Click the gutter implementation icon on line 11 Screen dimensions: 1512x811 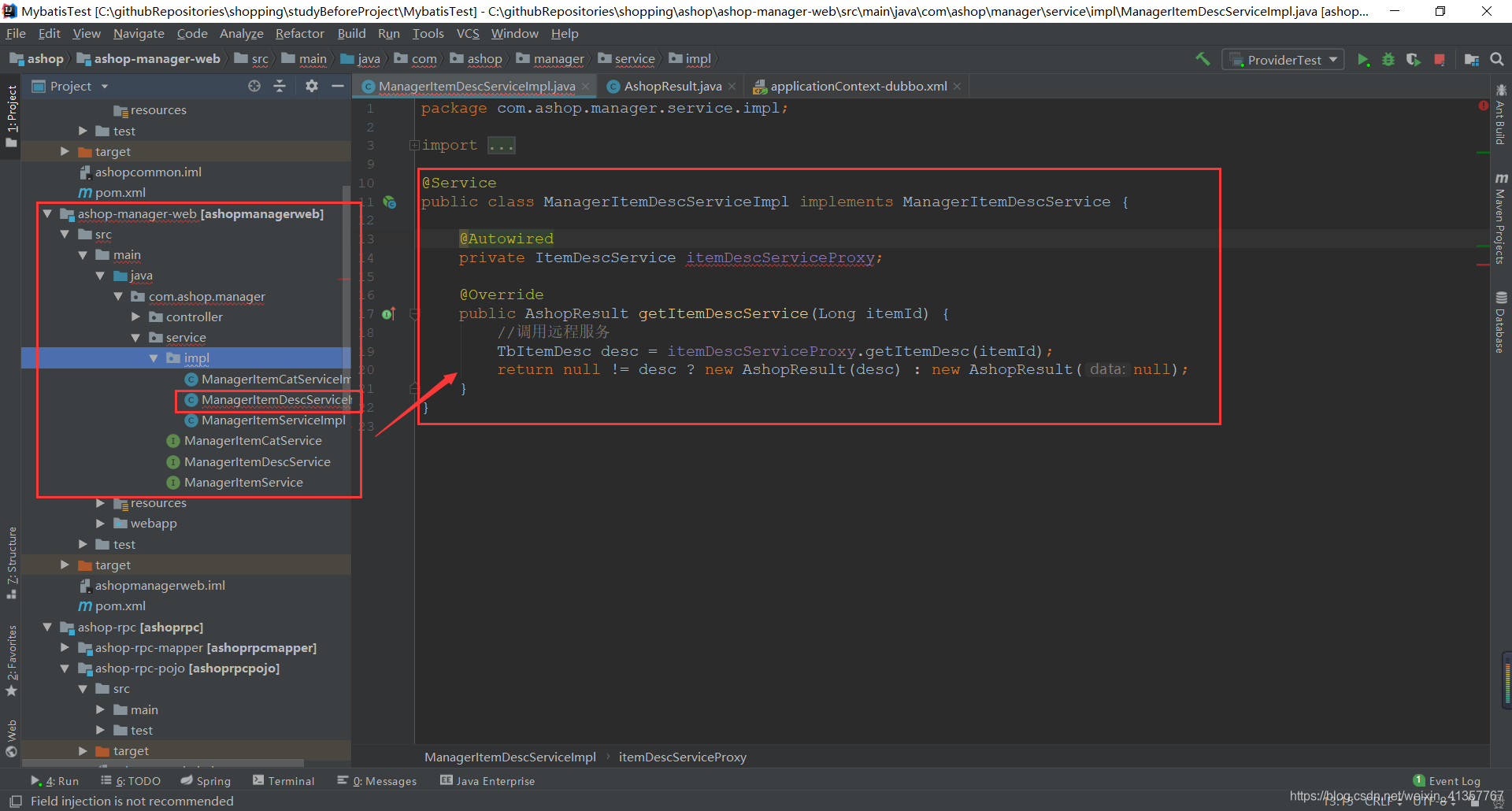390,202
